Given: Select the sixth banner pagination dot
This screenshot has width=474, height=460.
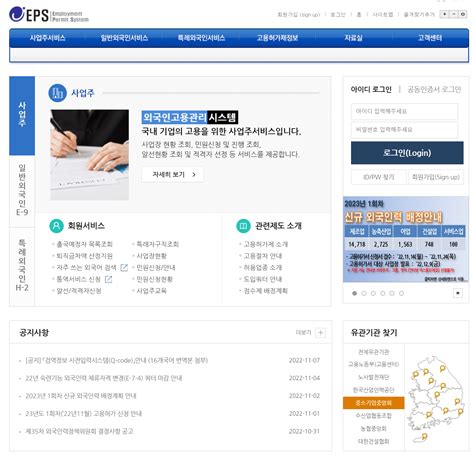Looking at the screenshot, I should [x=401, y=293].
